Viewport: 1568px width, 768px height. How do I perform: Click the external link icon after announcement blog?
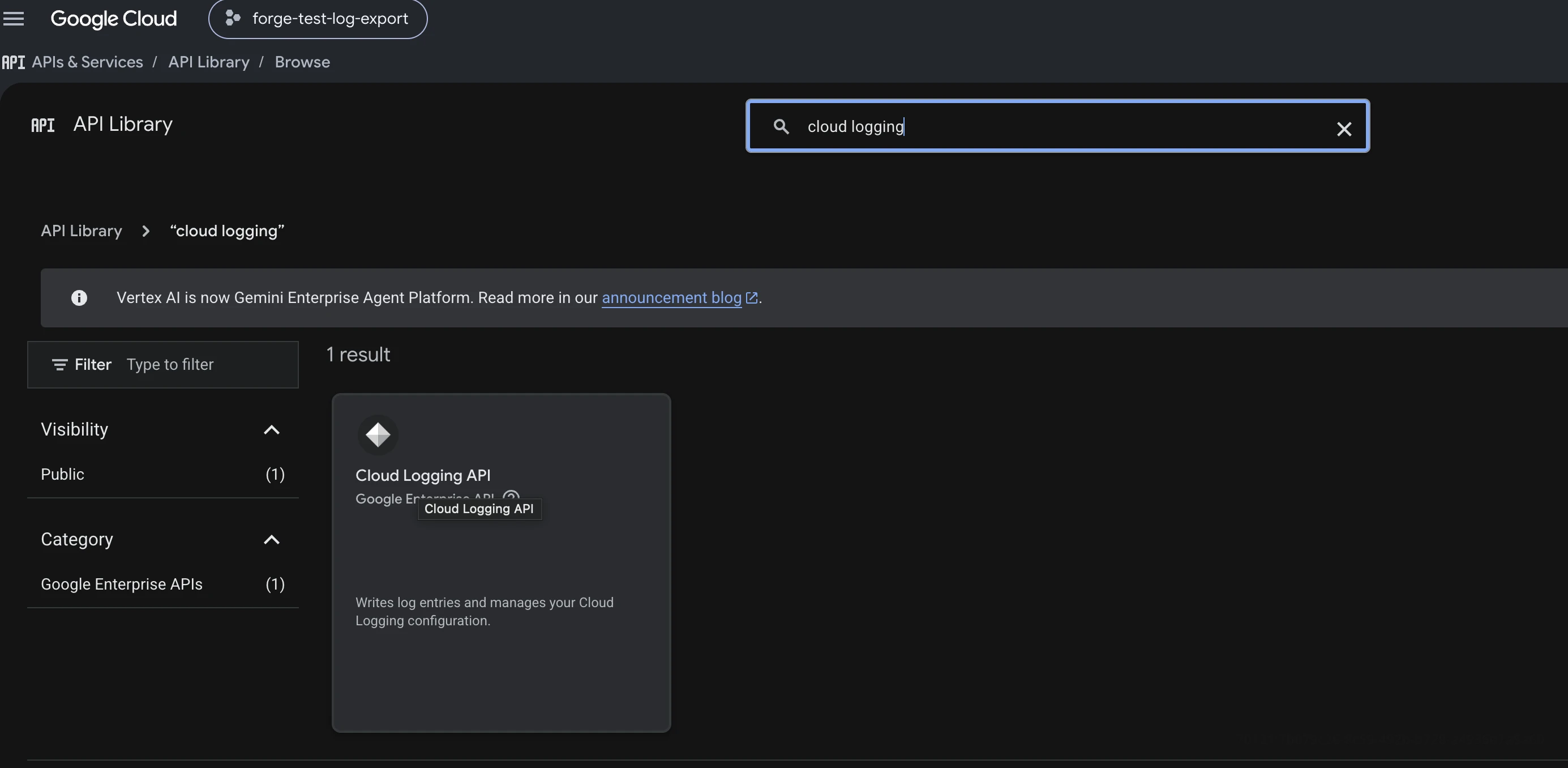coord(752,298)
